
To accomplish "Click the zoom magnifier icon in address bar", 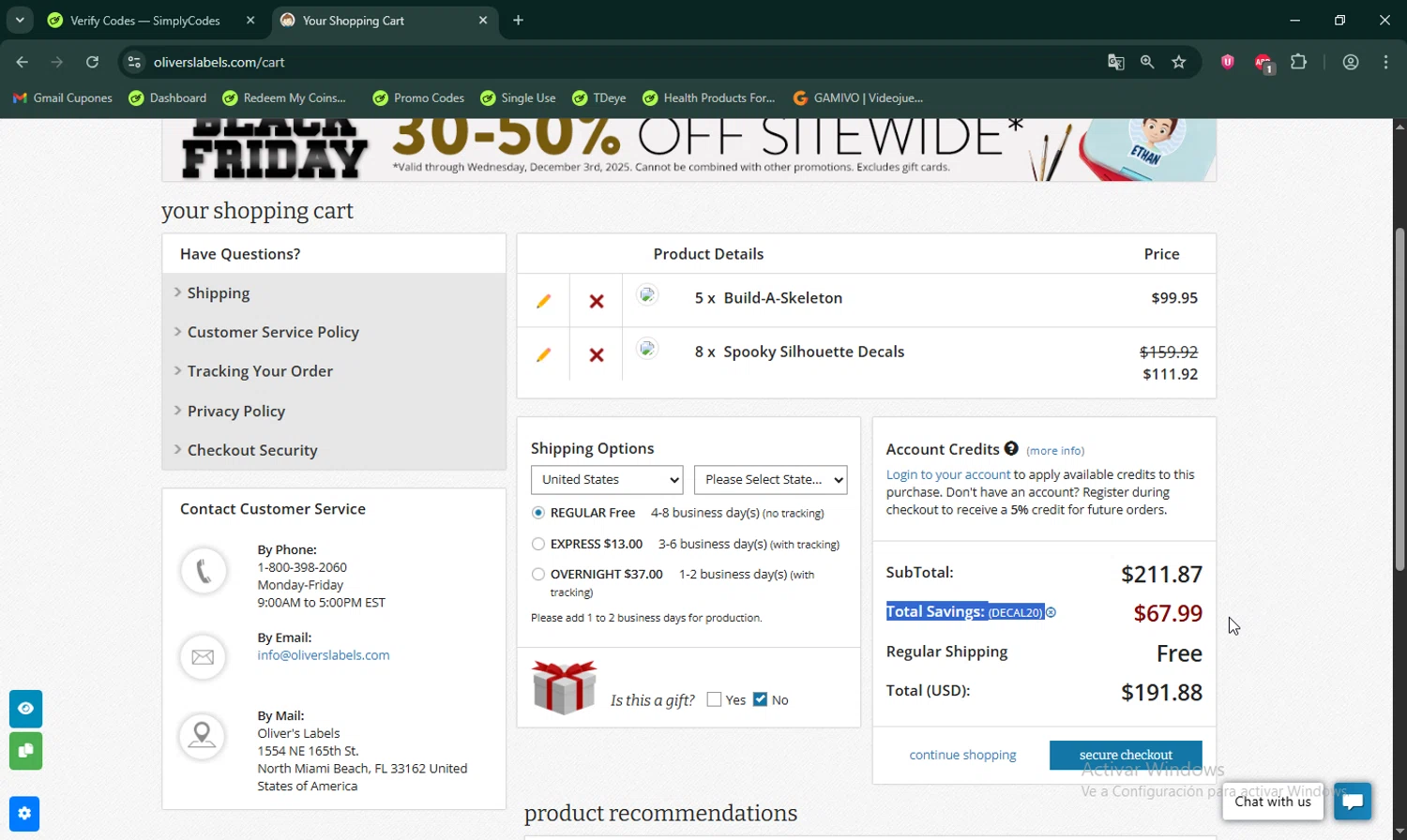I will (1147, 62).
